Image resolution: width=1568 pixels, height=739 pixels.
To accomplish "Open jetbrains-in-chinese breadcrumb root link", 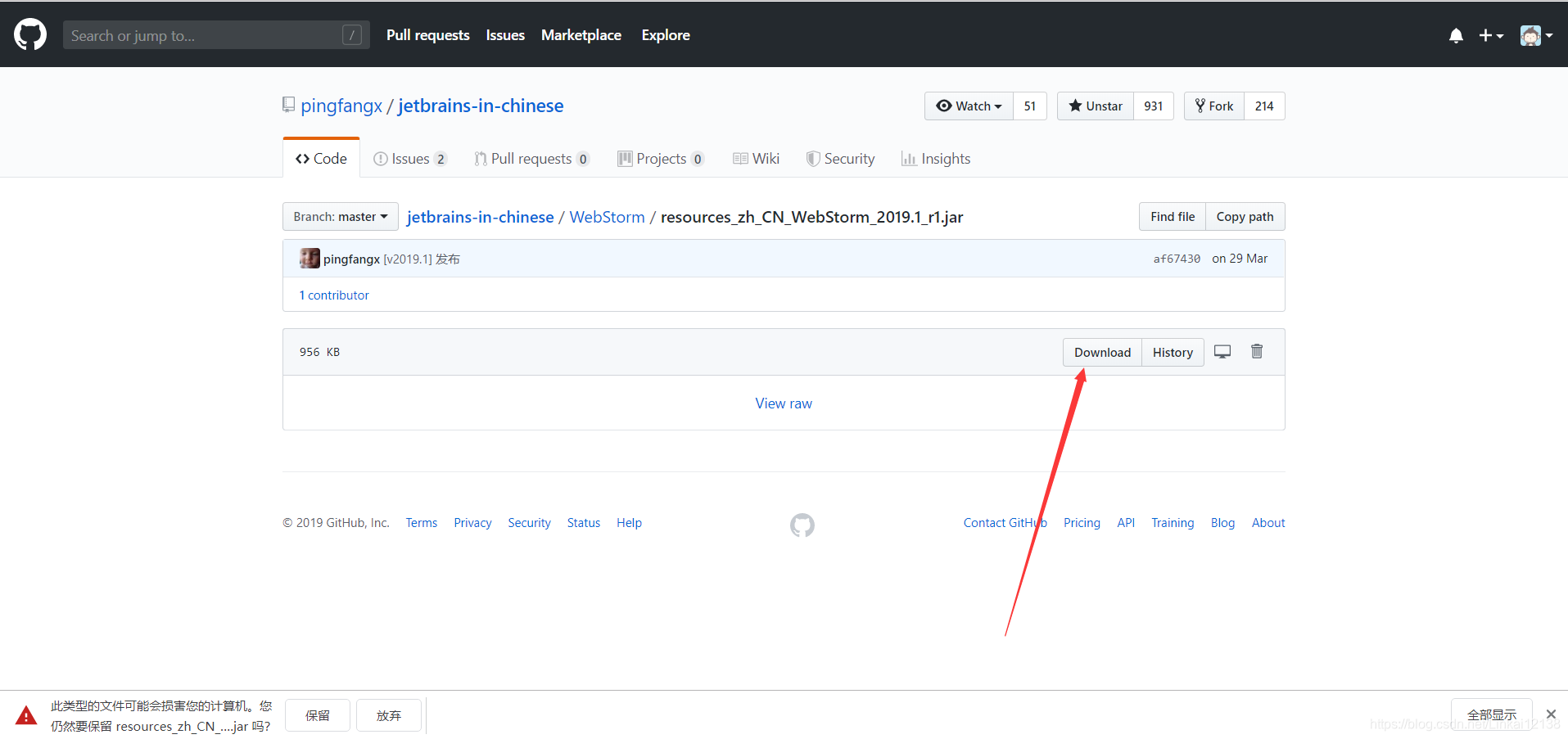I will (481, 217).
